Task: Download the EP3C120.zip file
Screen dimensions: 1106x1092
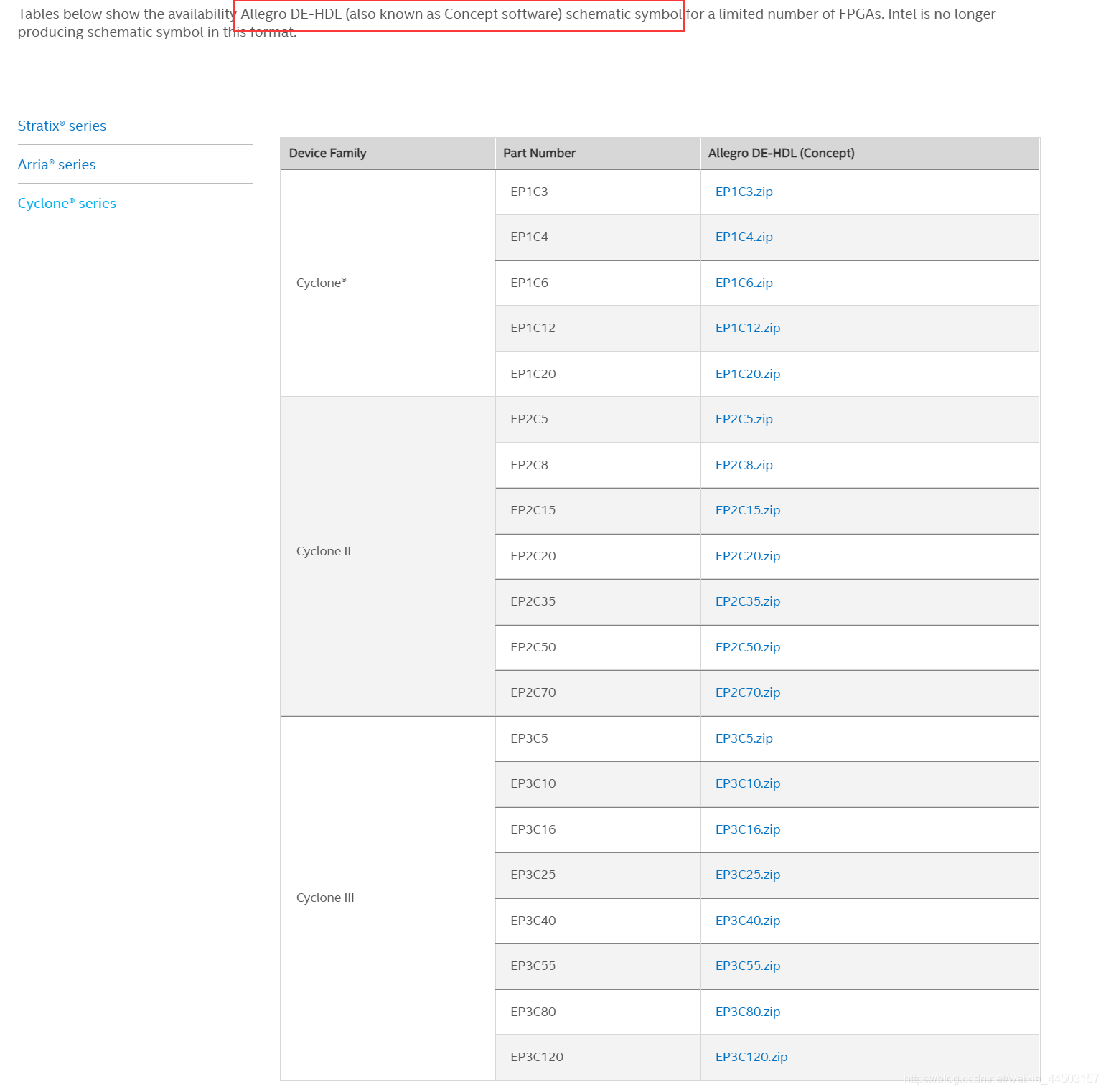Action: tap(751, 1057)
